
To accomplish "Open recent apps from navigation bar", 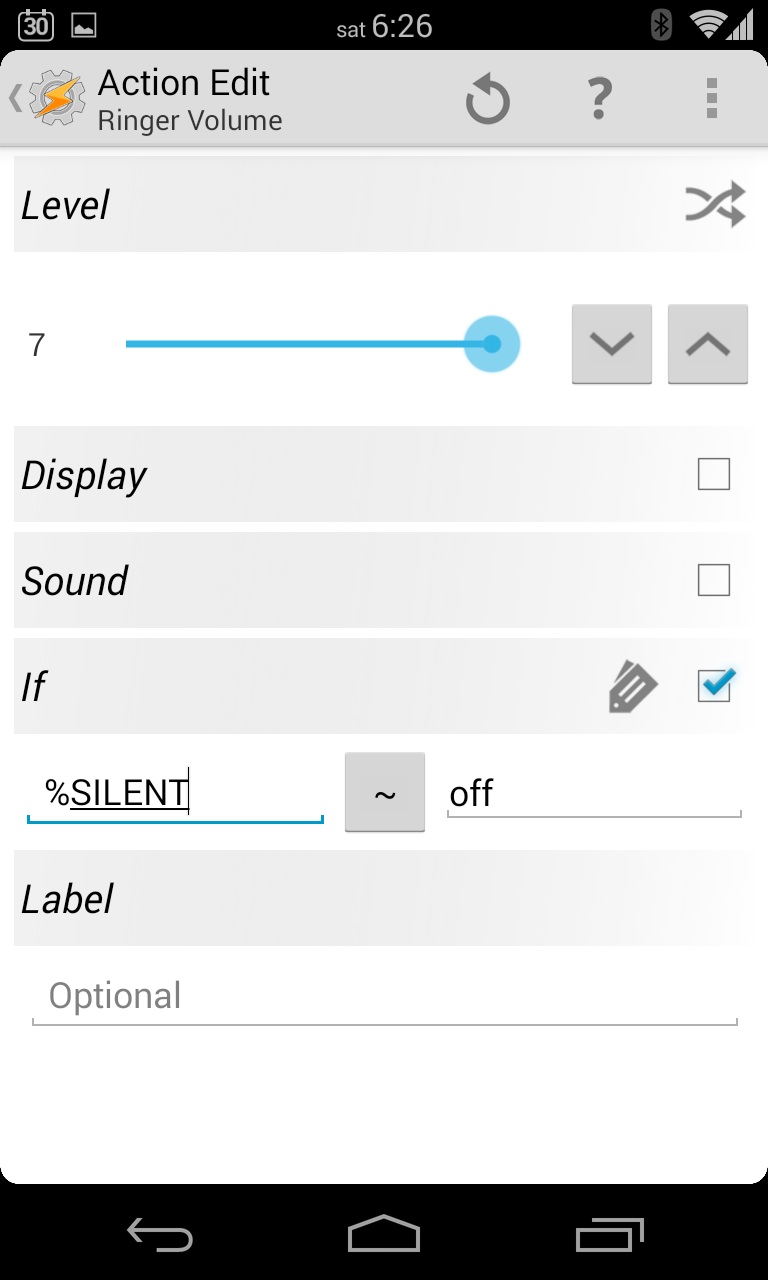I will (610, 1235).
